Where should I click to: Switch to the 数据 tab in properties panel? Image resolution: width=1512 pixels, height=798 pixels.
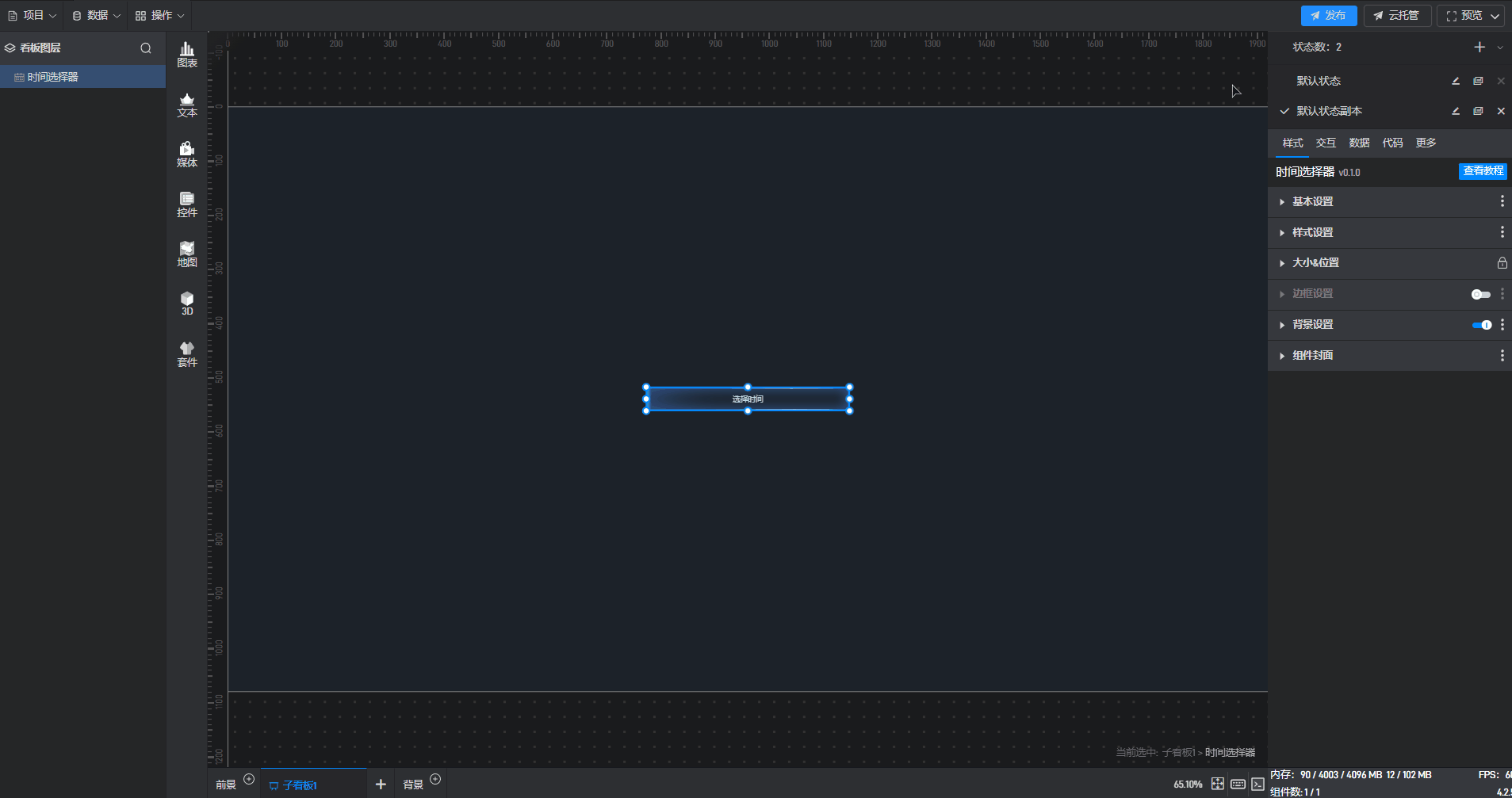coord(1359,143)
